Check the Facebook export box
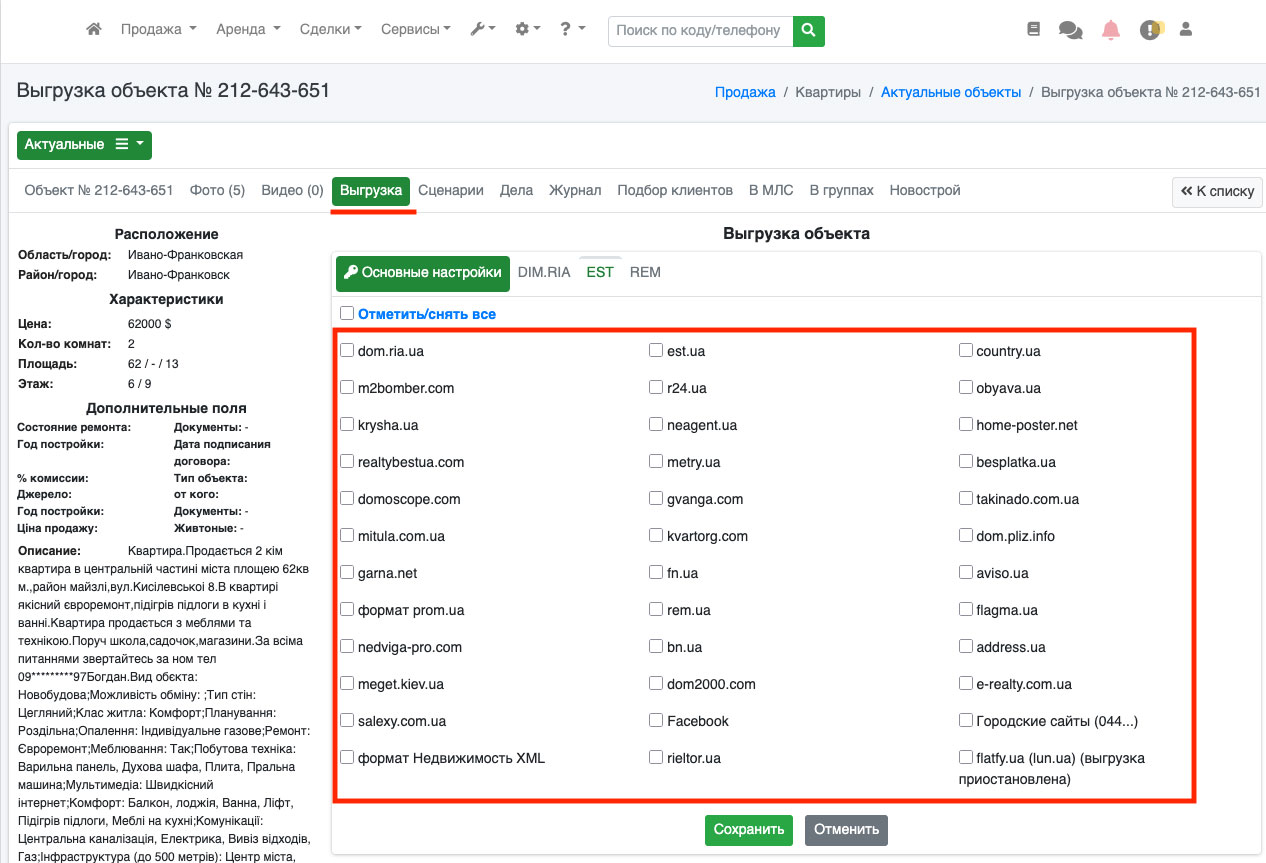Viewport: 1266px width, 863px height. pos(656,721)
